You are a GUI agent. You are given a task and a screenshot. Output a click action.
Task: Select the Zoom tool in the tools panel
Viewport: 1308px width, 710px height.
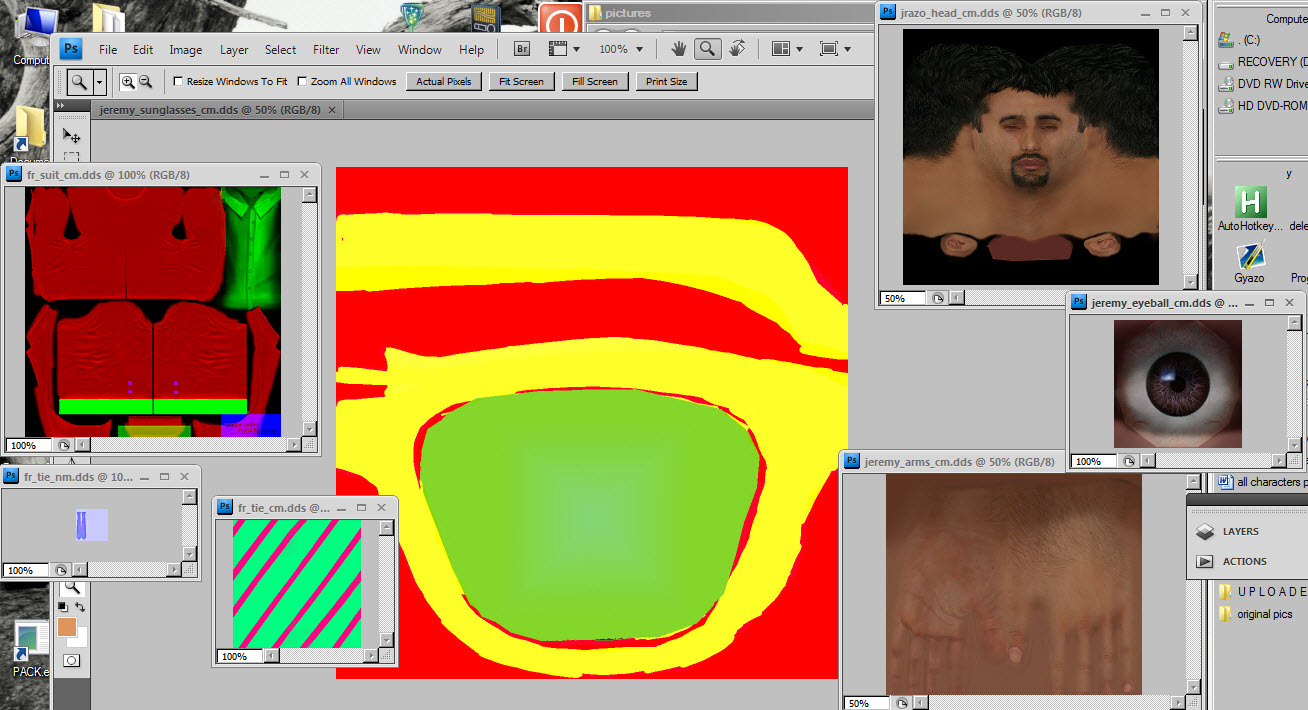(71, 588)
